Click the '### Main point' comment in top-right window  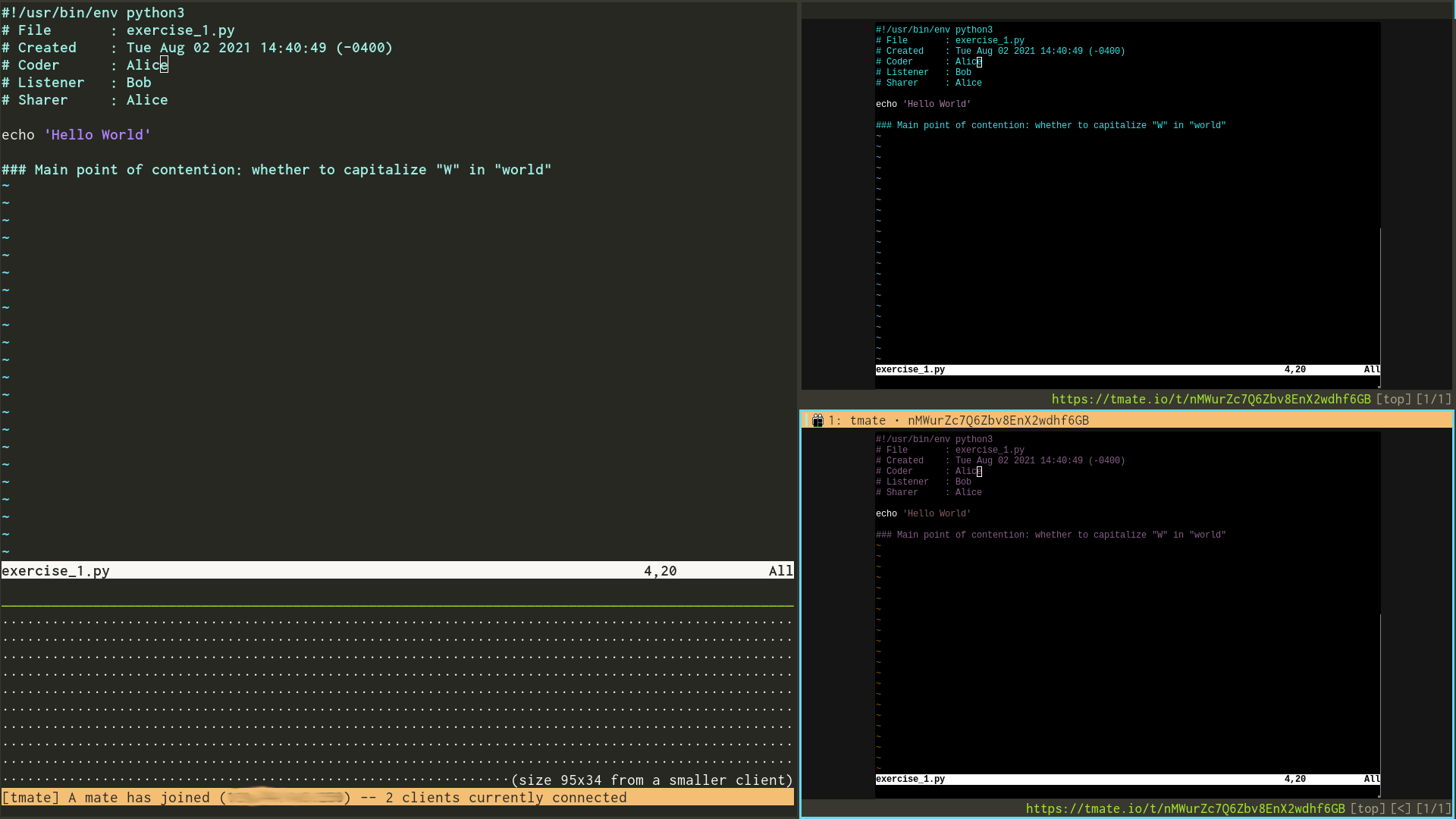click(1051, 126)
